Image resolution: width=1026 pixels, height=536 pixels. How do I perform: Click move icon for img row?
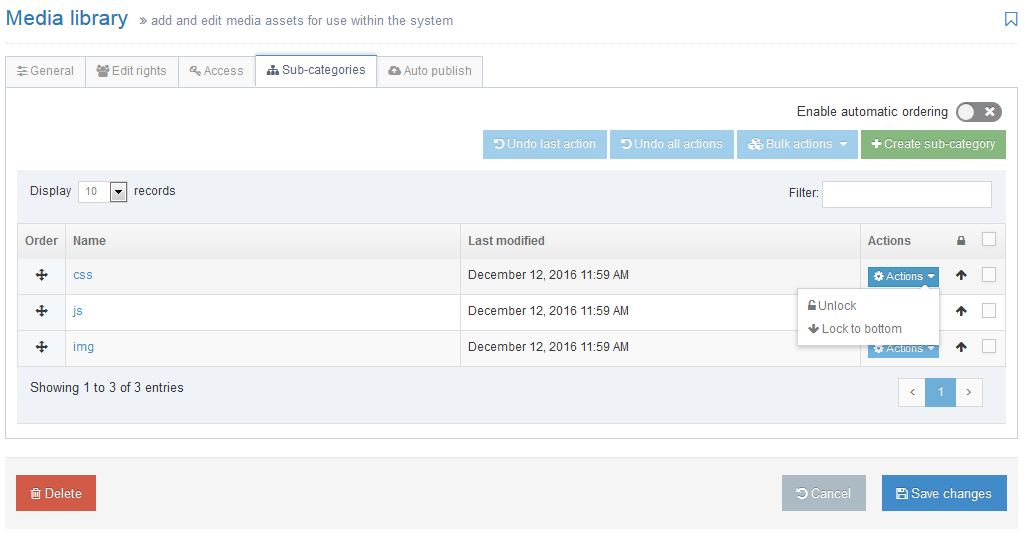[x=42, y=347]
